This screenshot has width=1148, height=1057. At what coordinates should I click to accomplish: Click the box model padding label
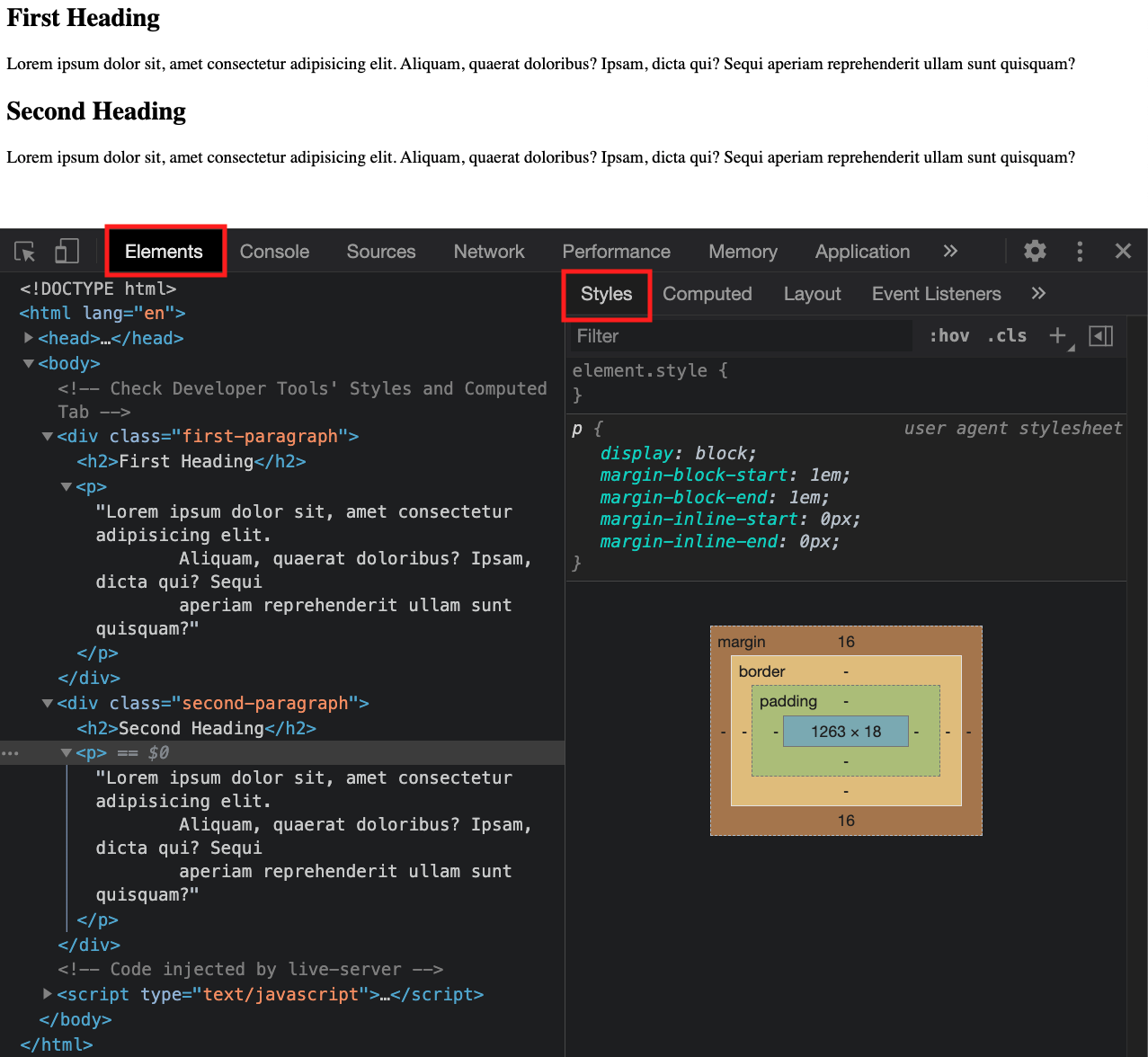[x=788, y=701]
